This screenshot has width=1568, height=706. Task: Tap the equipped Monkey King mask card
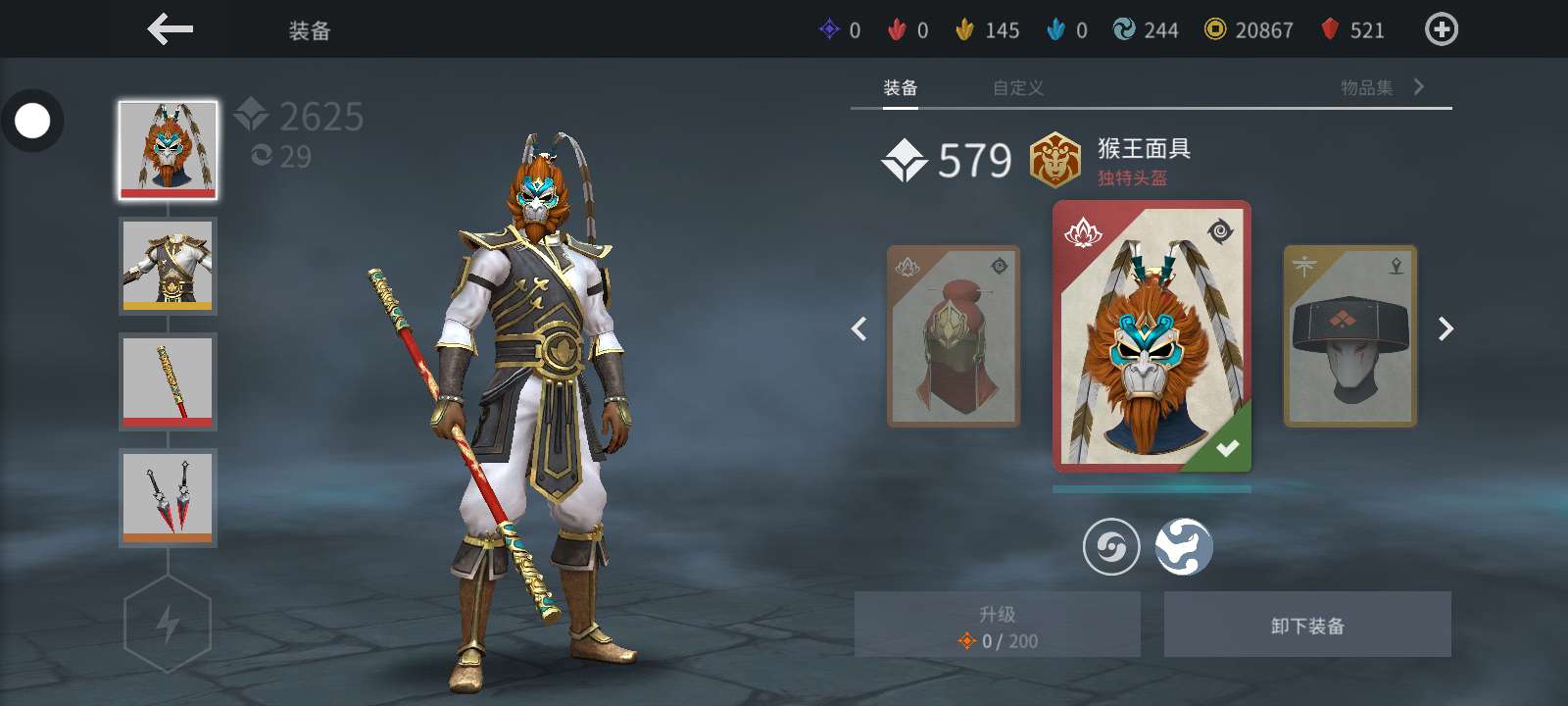click(1151, 336)
